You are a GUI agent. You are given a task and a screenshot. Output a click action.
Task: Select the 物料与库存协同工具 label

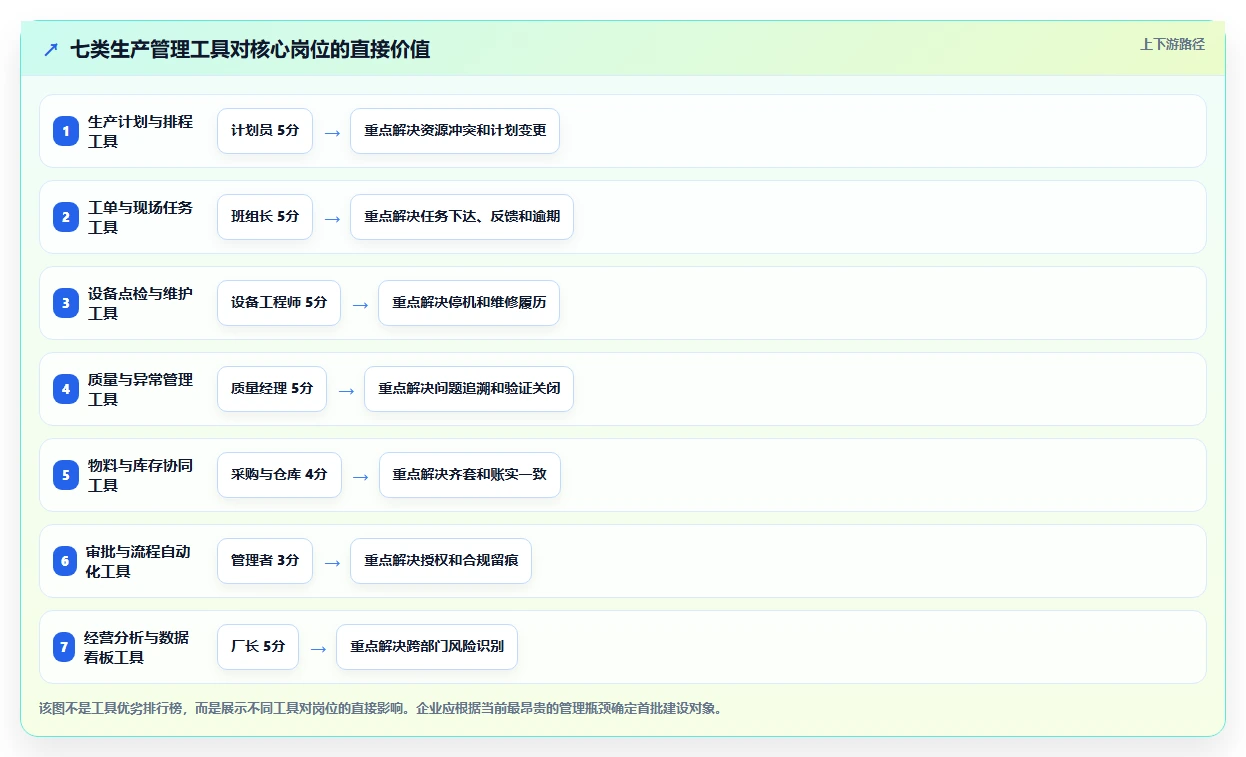pos(141,475)
